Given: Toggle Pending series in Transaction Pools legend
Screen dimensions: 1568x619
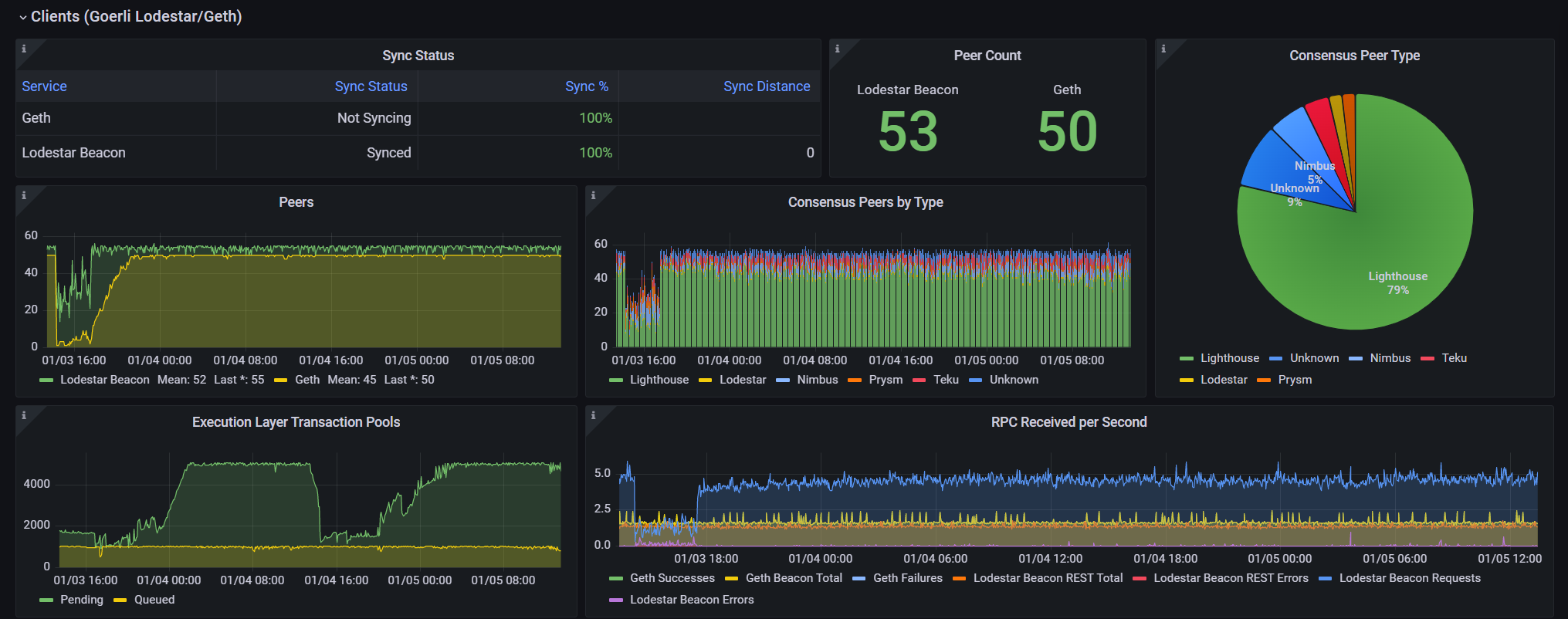Looking at the screenshot, I should tap(81, 600).
